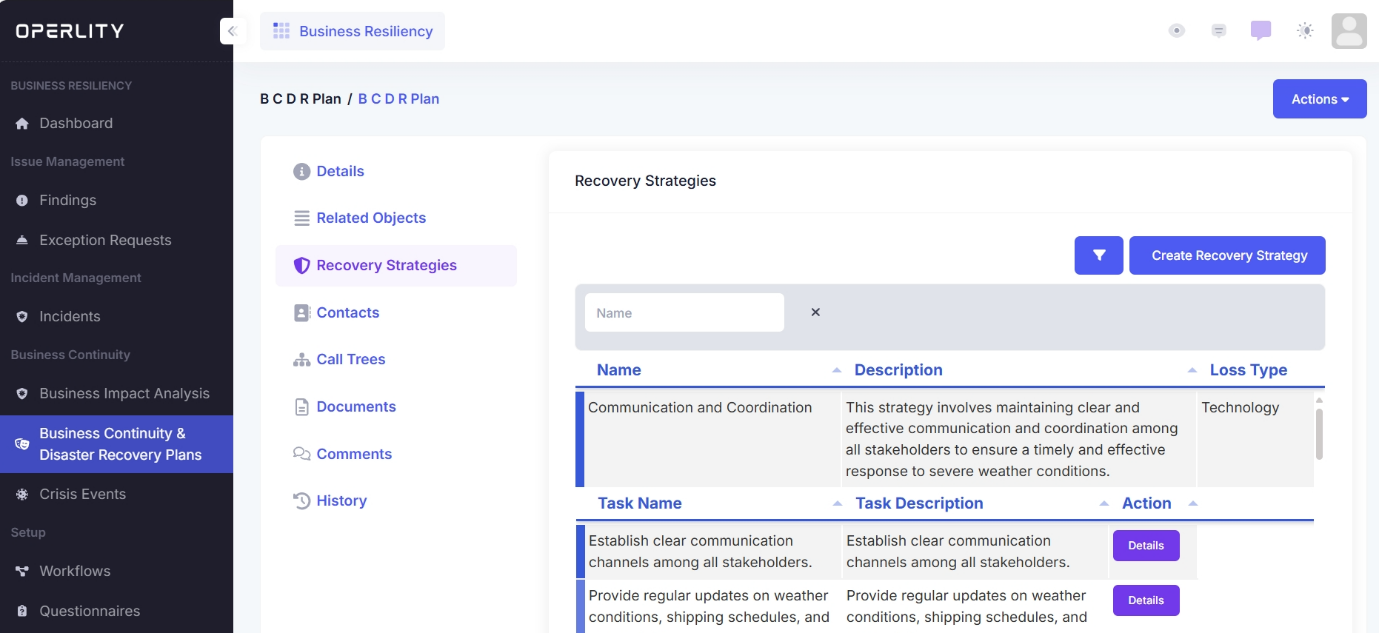Switch to the Contacts tab
Image resolution: width=1379 pixels, height=633 pixels.
click(x=347, y=312)
